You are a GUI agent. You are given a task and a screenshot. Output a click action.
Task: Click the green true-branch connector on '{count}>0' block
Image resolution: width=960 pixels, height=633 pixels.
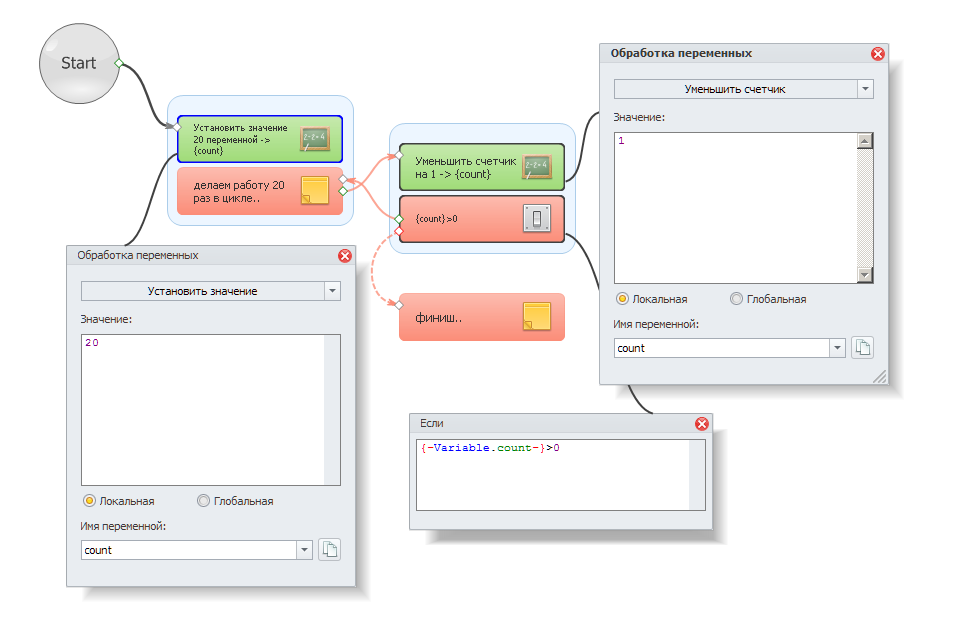click(399, 219)
